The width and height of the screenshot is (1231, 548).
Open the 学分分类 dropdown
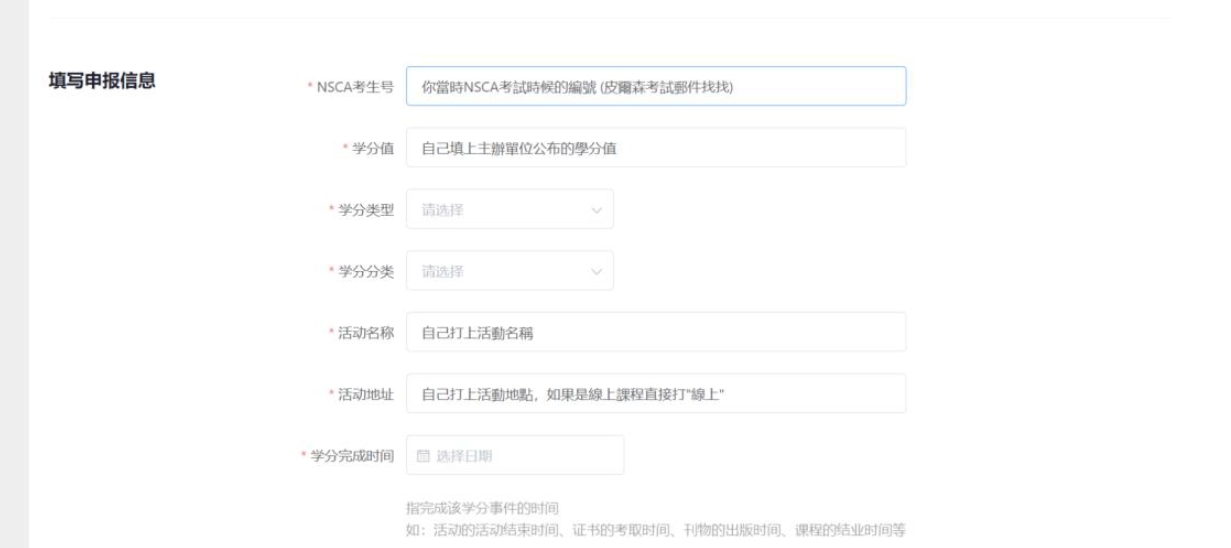510,271
